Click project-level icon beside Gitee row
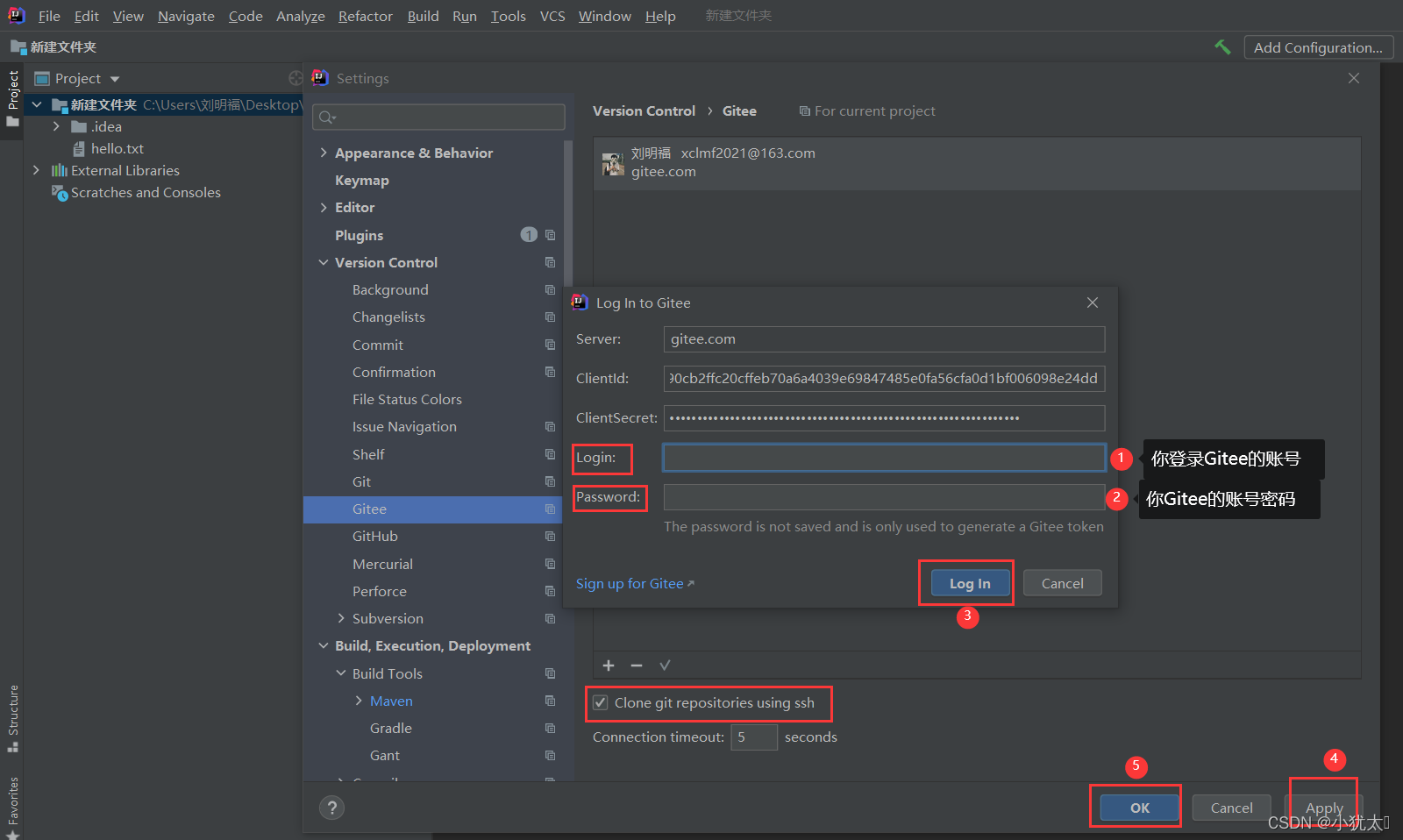 pos(550,509)
